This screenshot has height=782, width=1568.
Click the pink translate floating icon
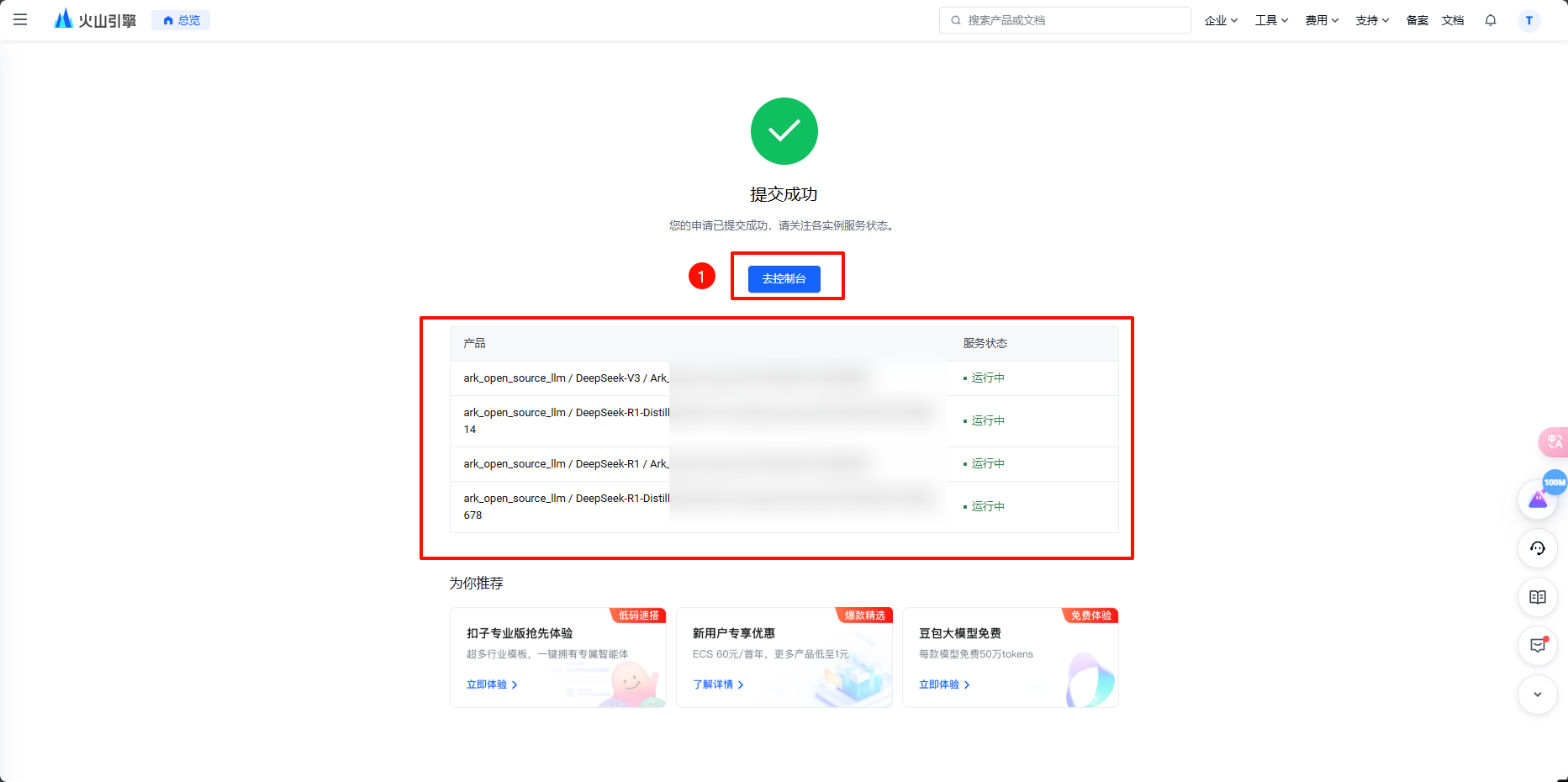[x=1554, y=441]
